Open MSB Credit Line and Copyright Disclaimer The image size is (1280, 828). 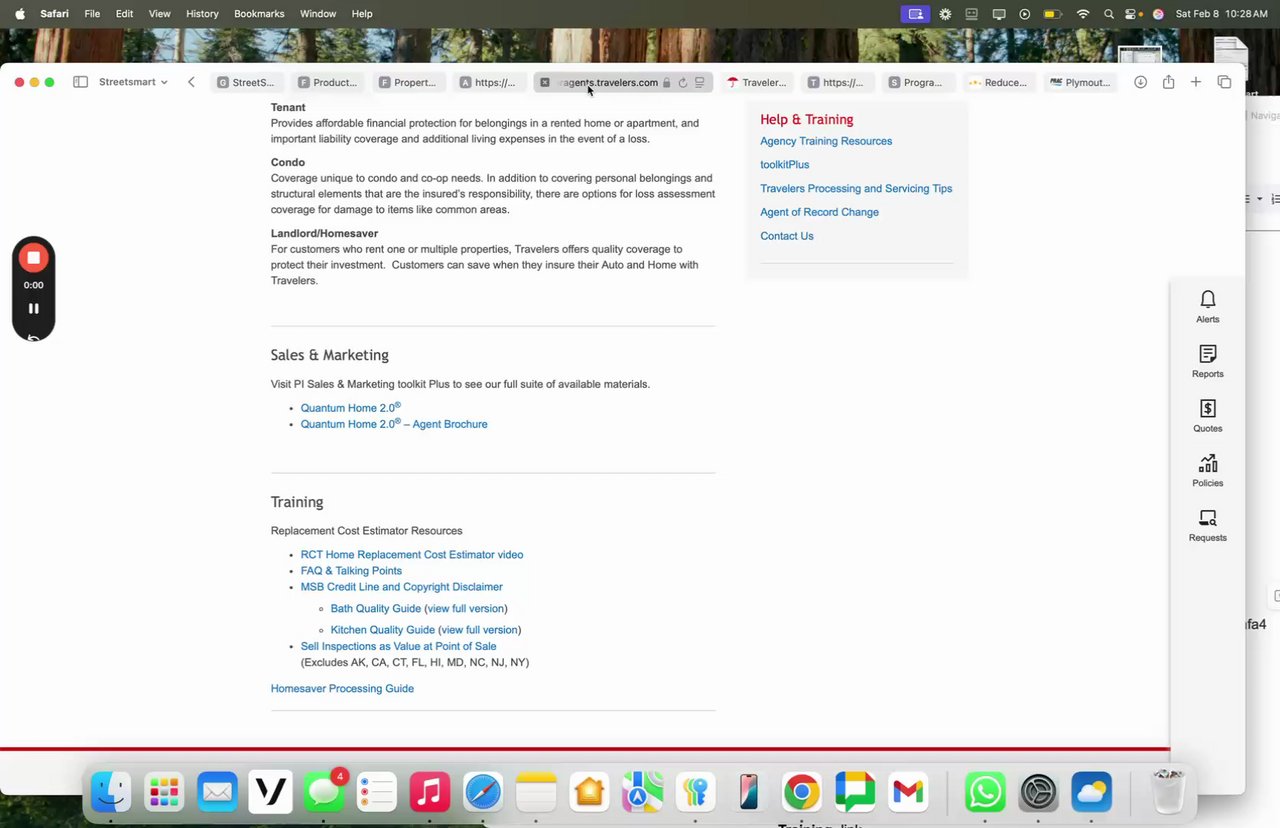pos(402,587)
